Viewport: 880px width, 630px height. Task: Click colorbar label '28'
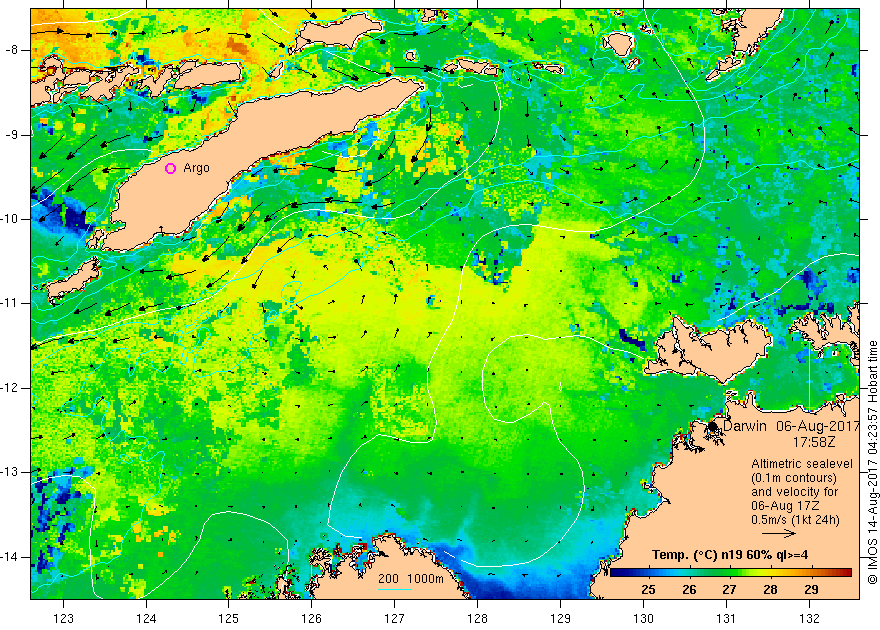tap(771, 590)
